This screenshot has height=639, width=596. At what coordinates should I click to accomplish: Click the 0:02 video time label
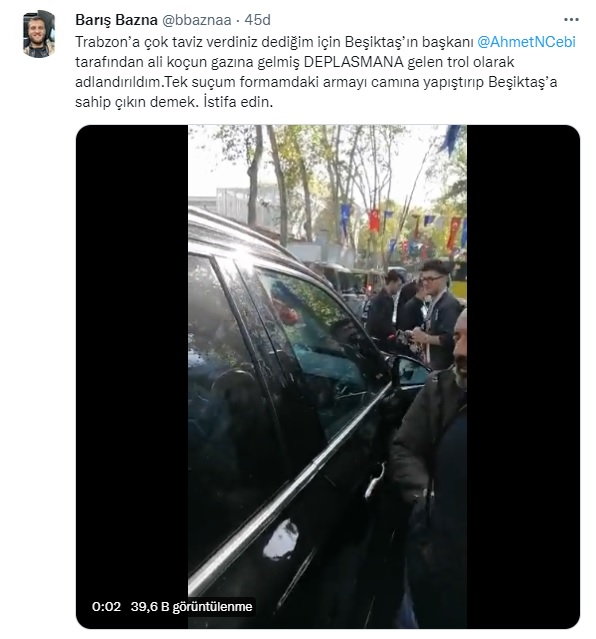click(x=106, y=606)
